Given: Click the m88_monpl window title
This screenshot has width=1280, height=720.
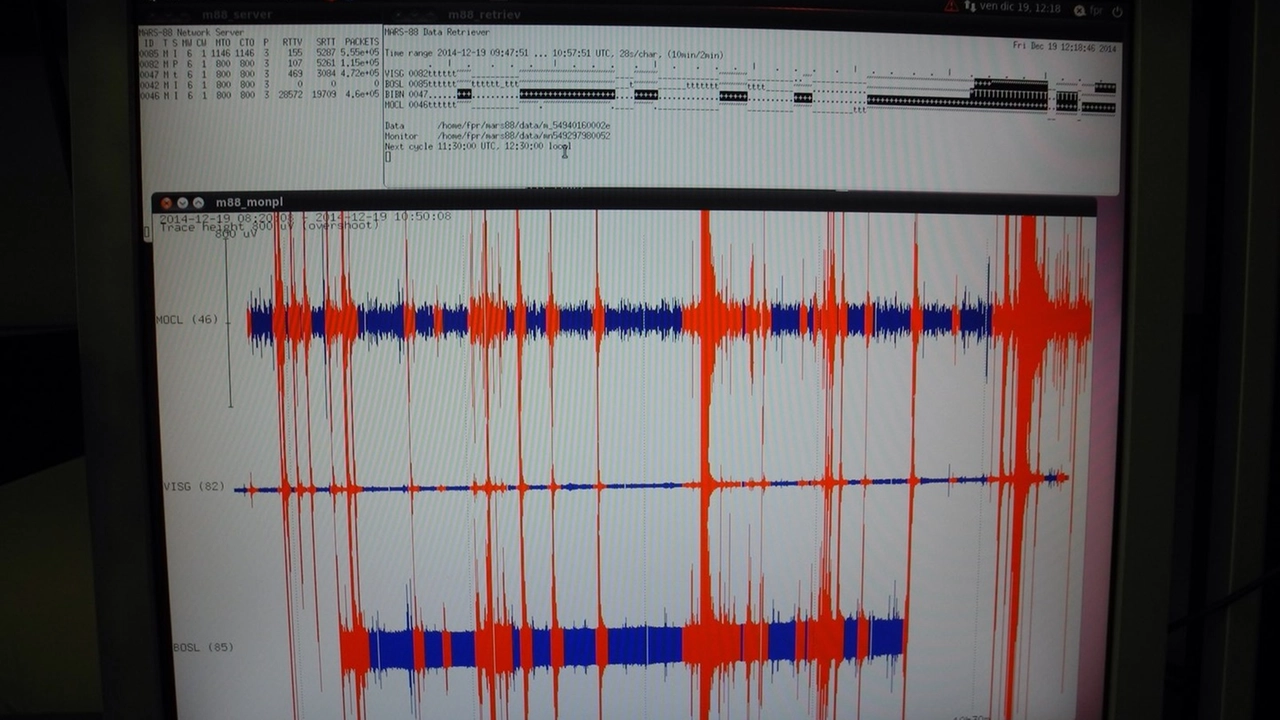Looking at the screenshot, I should [x=248, y=203].
